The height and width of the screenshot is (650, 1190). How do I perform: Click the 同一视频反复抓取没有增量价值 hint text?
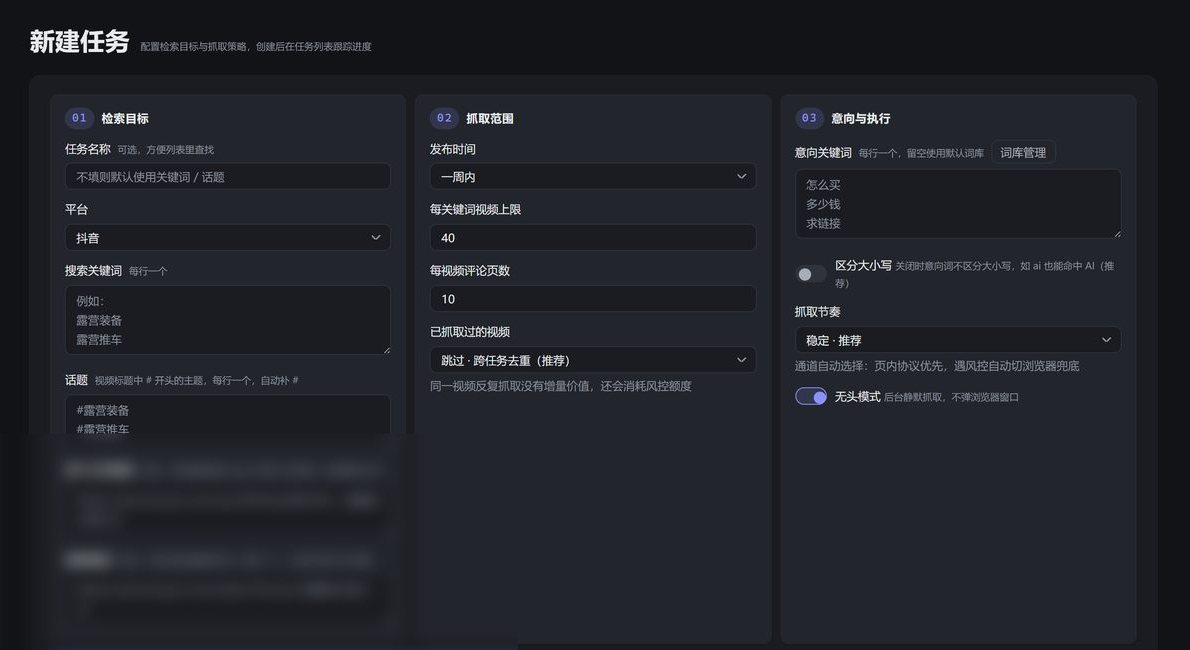(x=560, y=386)
